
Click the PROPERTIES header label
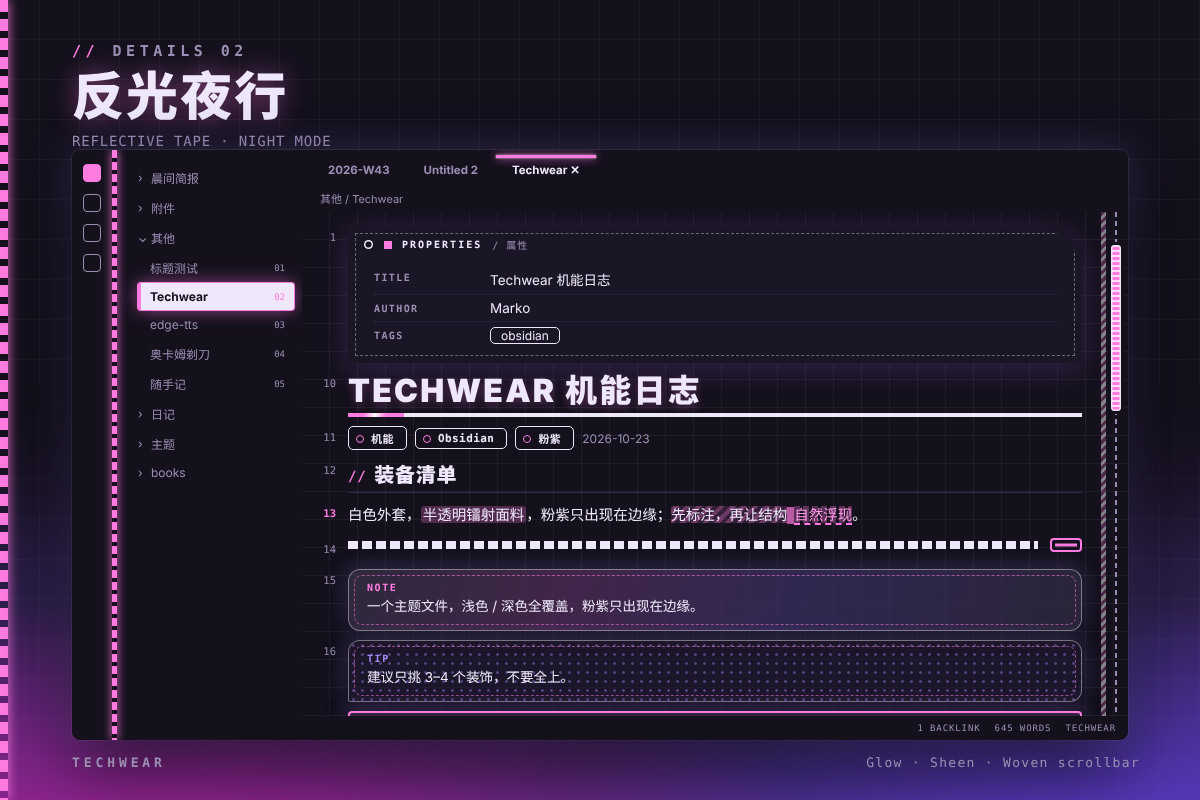441,245
